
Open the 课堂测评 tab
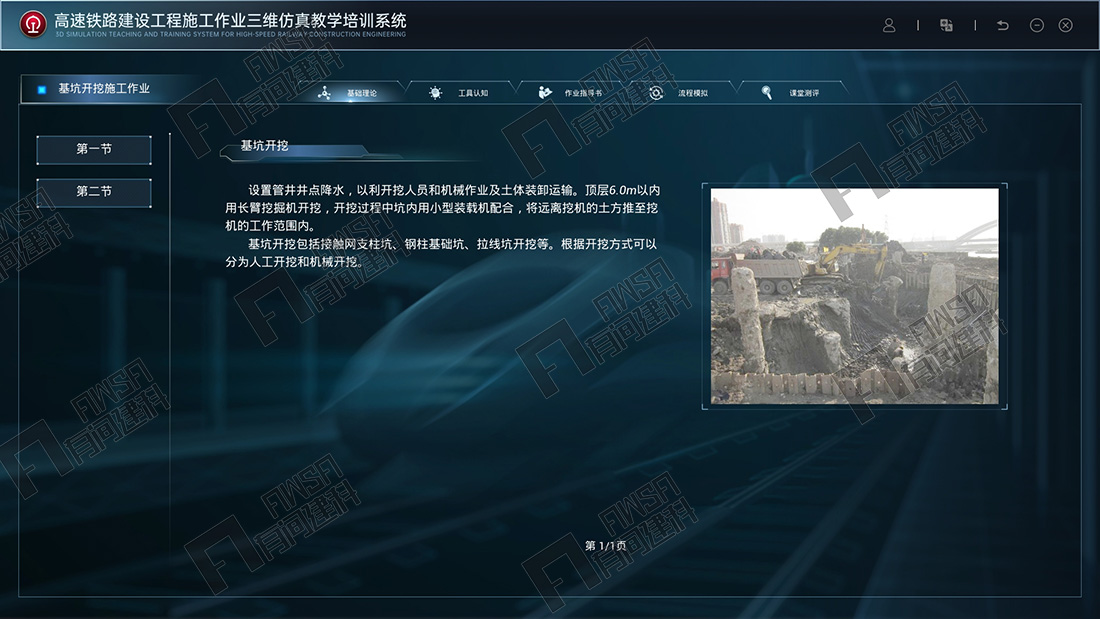coord(791,93)
